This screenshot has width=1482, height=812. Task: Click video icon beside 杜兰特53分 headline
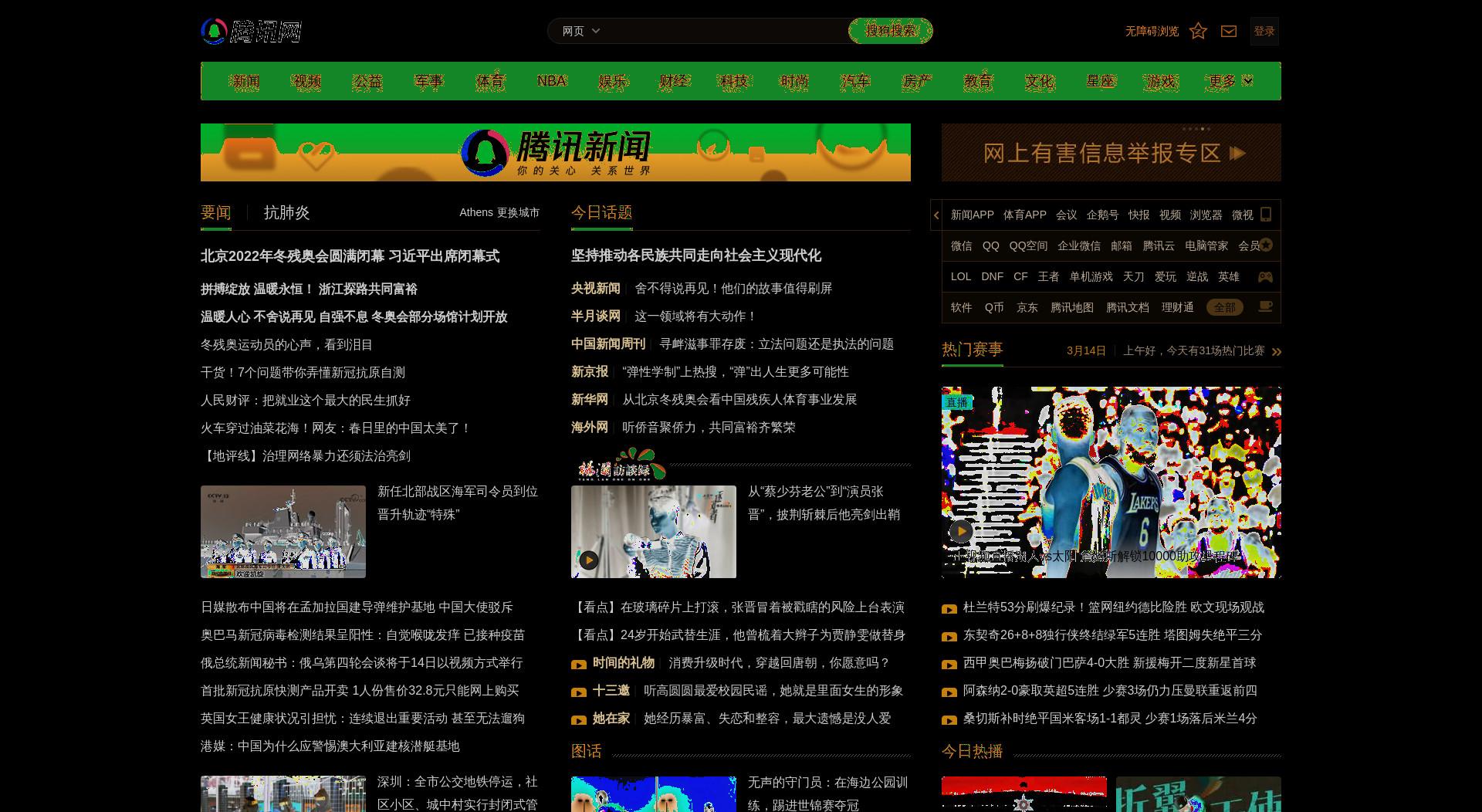click(949, 609)
